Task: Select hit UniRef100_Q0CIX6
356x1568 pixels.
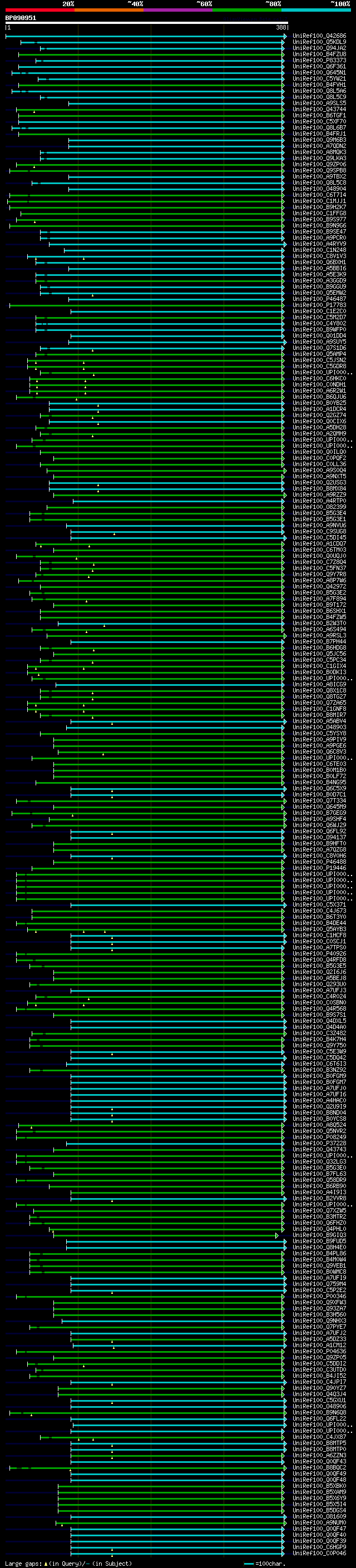Action: click(319, 421)
